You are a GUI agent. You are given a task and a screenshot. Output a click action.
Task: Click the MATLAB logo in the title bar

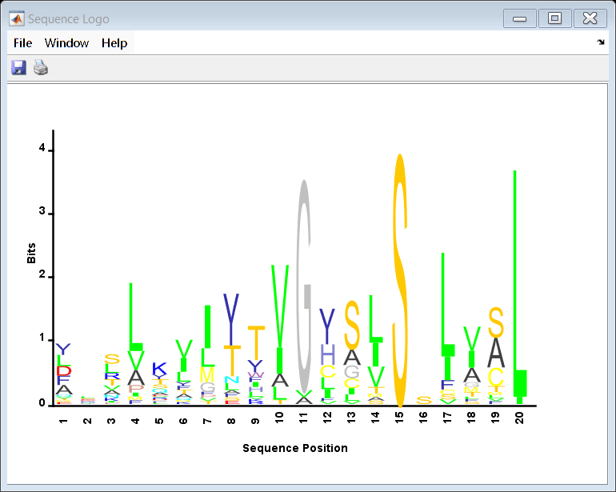click(16, 18)
